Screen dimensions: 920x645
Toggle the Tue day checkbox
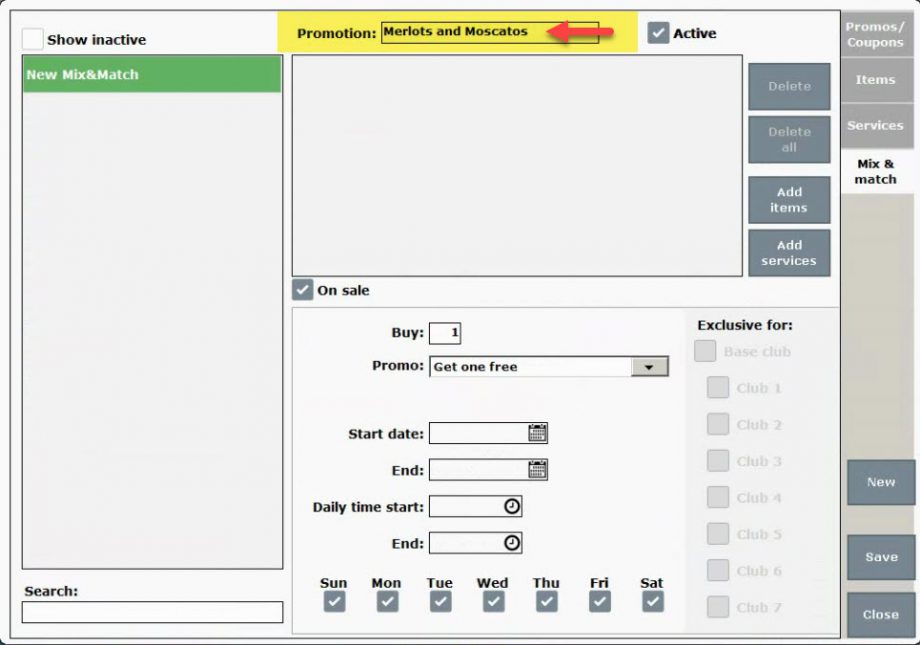pos(440,602)
